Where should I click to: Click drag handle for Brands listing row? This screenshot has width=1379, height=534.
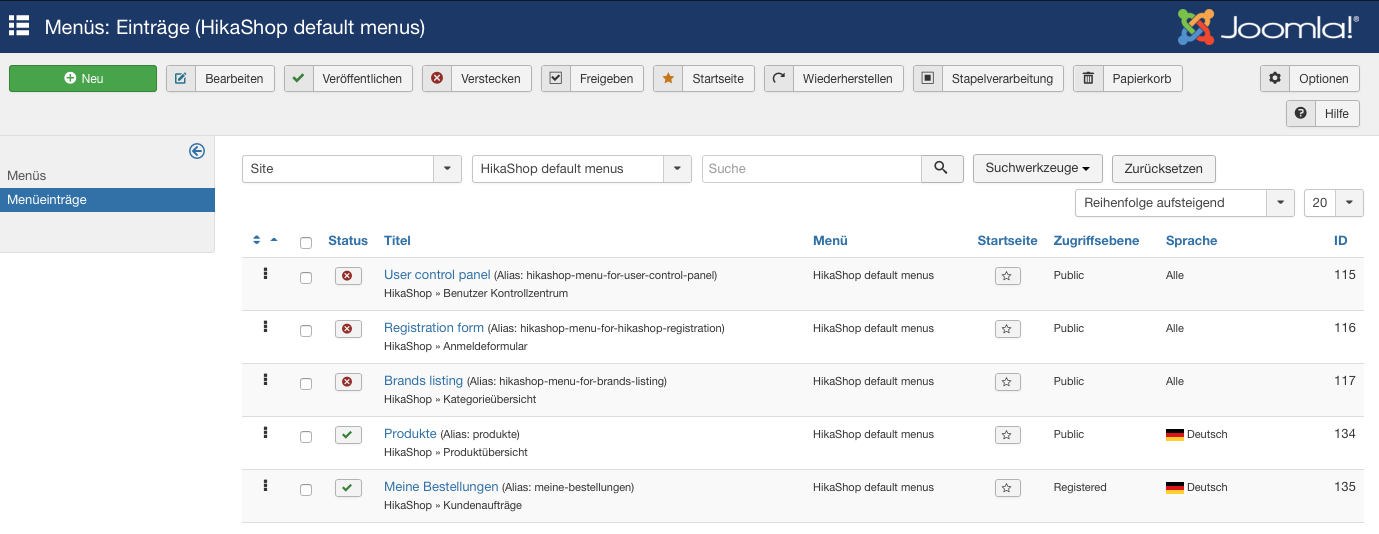pyautogui.click(x=265, y=380)
